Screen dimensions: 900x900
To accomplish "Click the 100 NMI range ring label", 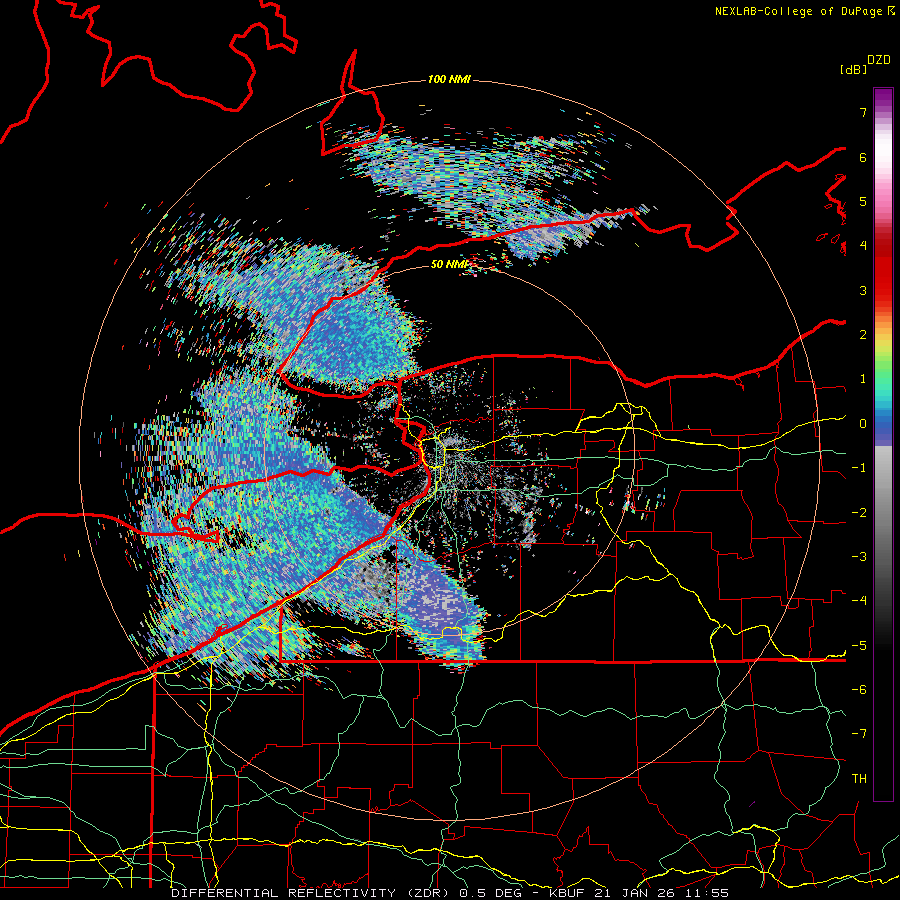I will [449, 79].
